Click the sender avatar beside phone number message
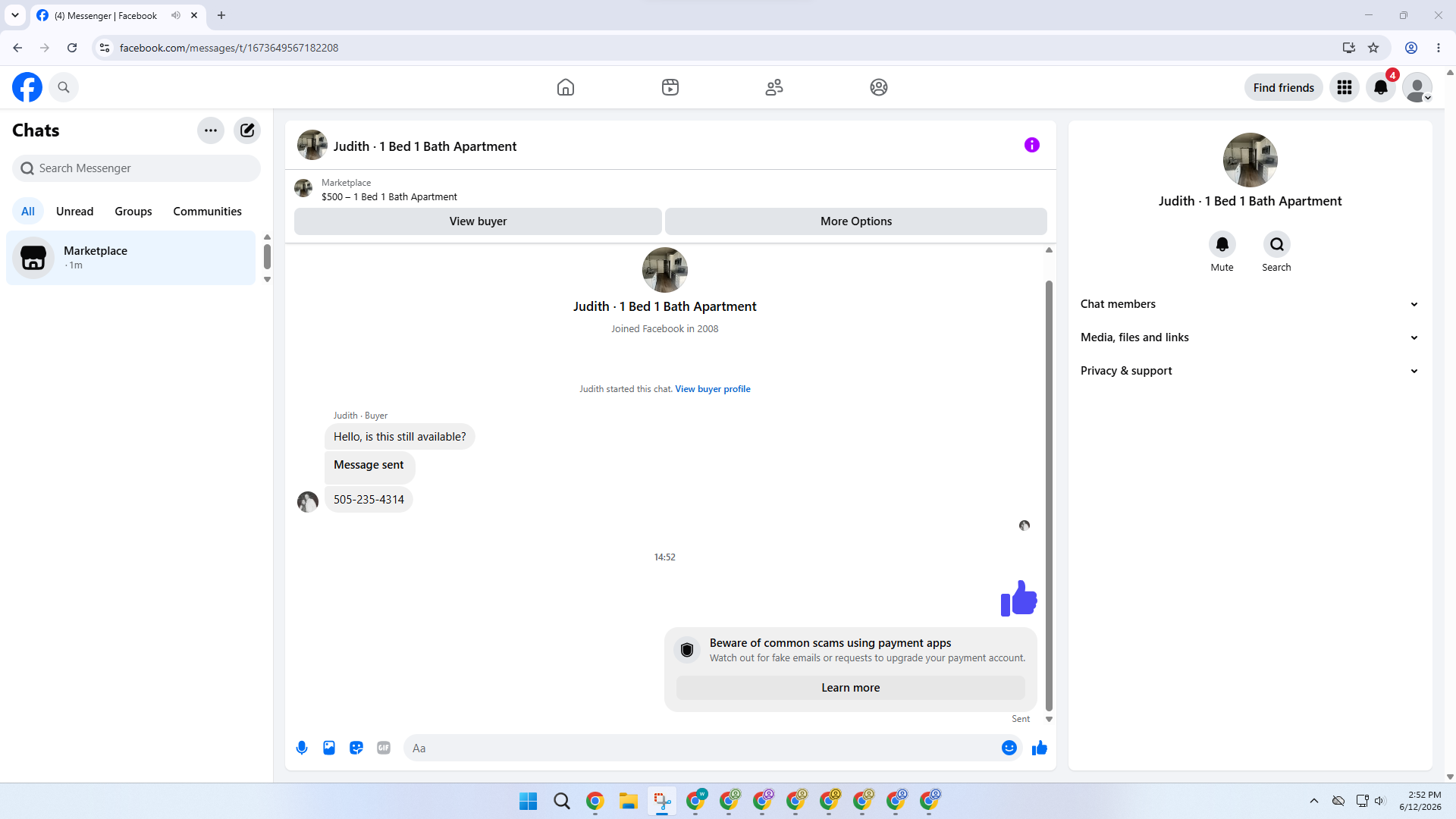1456x819 pixels. coord(308,502)
